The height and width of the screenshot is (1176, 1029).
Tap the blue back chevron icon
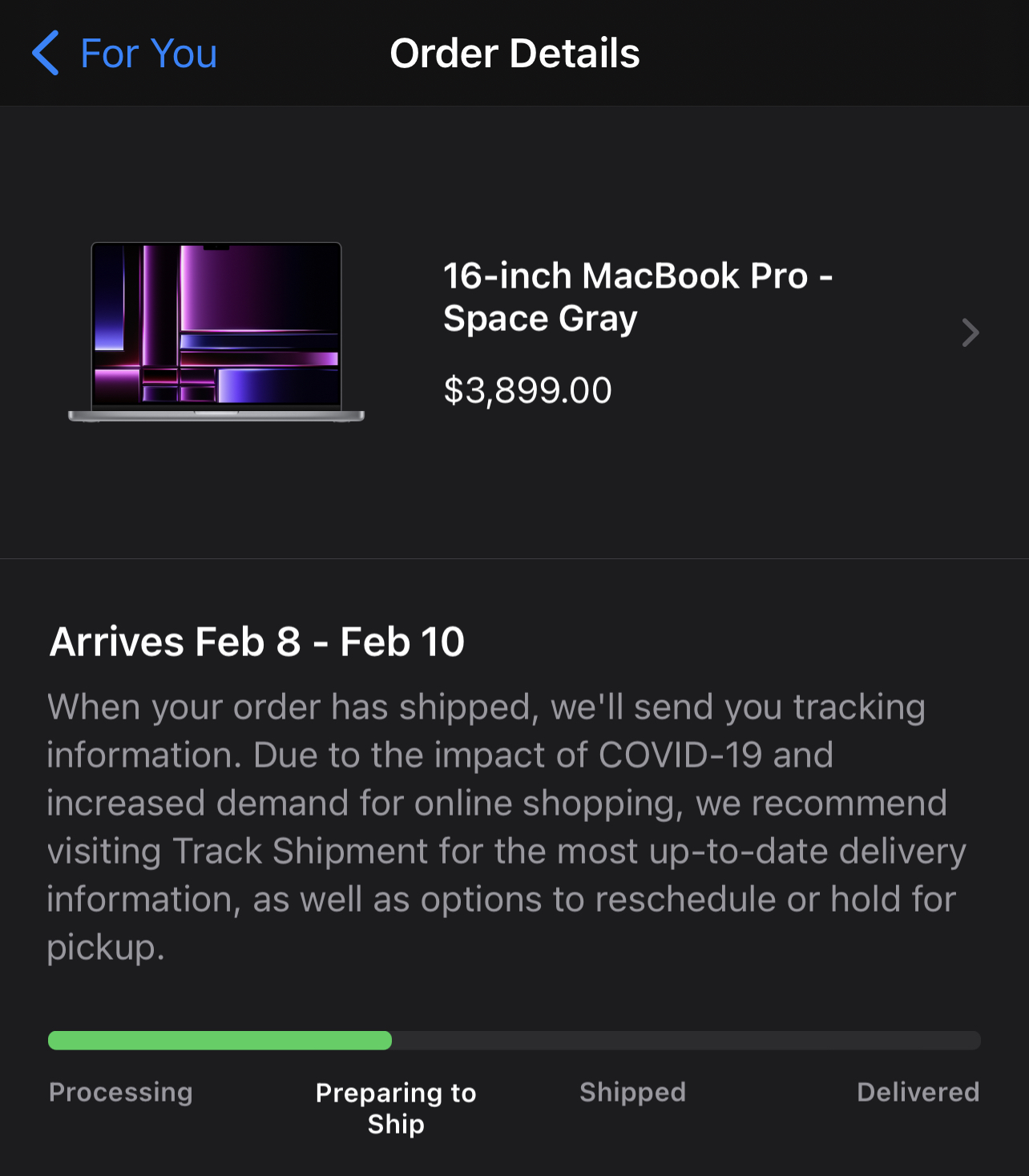point(46,53)
